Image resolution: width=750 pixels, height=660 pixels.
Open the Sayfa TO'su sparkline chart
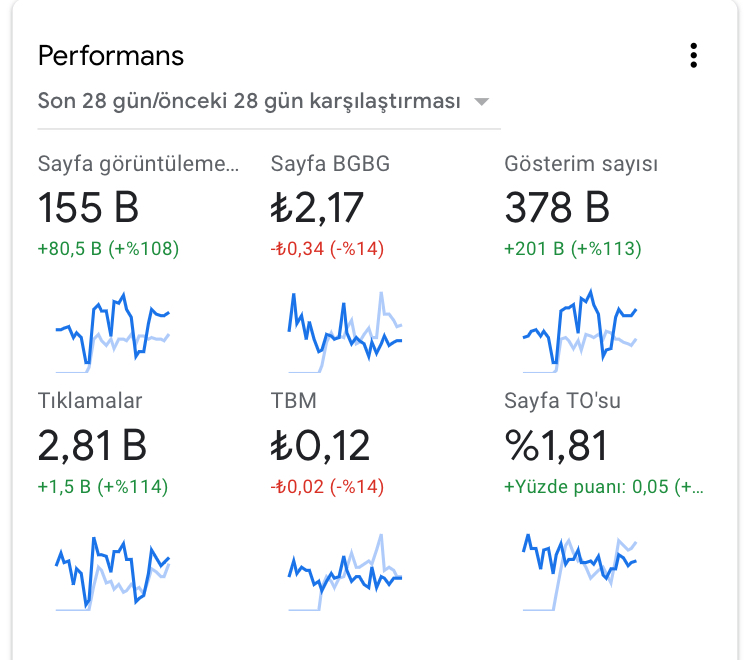point(579,572)
